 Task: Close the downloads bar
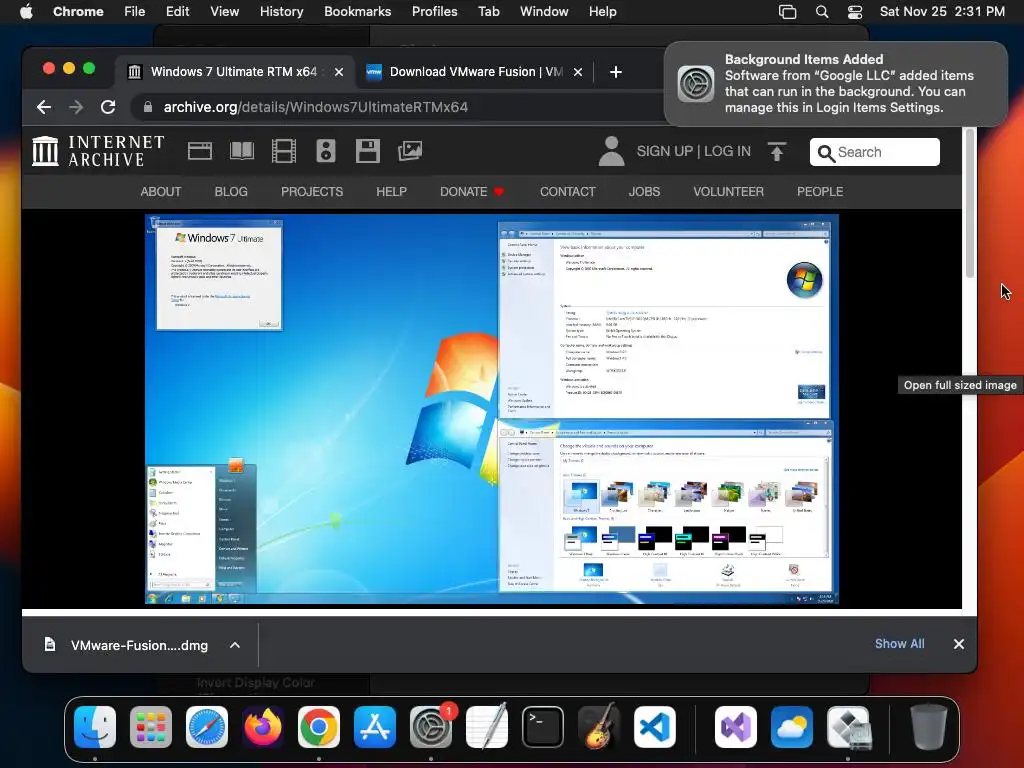[959, 644]
